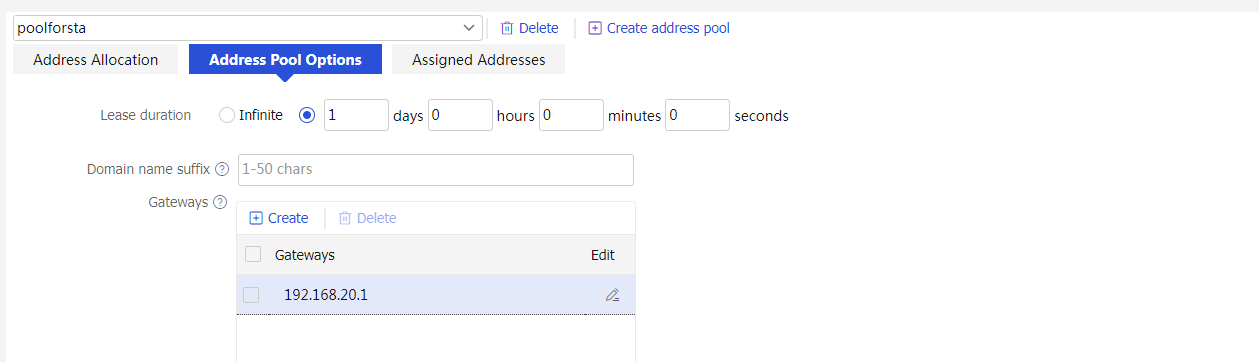
Task: Click the help icon beside Gateways label
Action: tap(220, 202)
